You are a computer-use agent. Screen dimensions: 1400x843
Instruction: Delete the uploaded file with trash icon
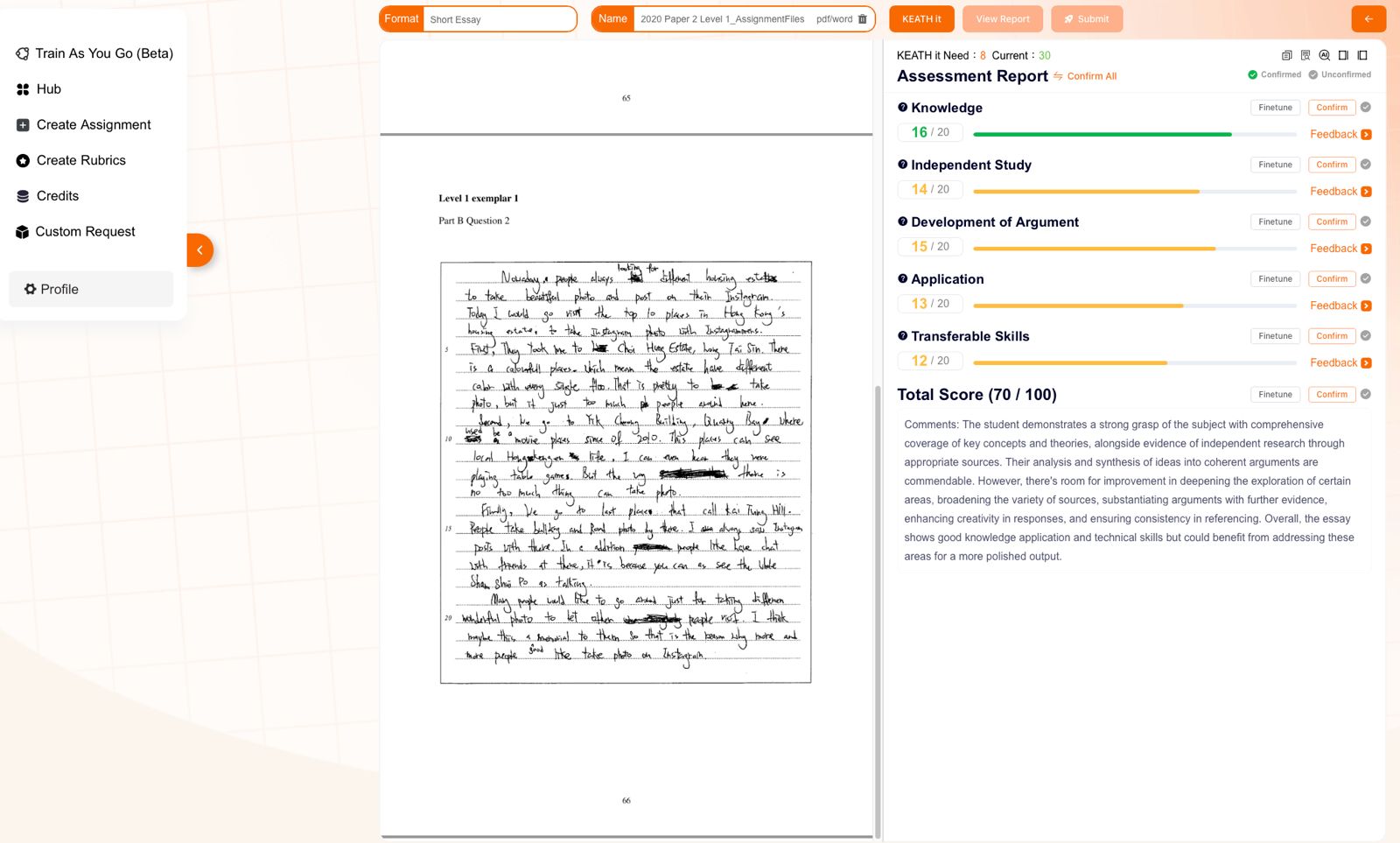click(863, 19)
